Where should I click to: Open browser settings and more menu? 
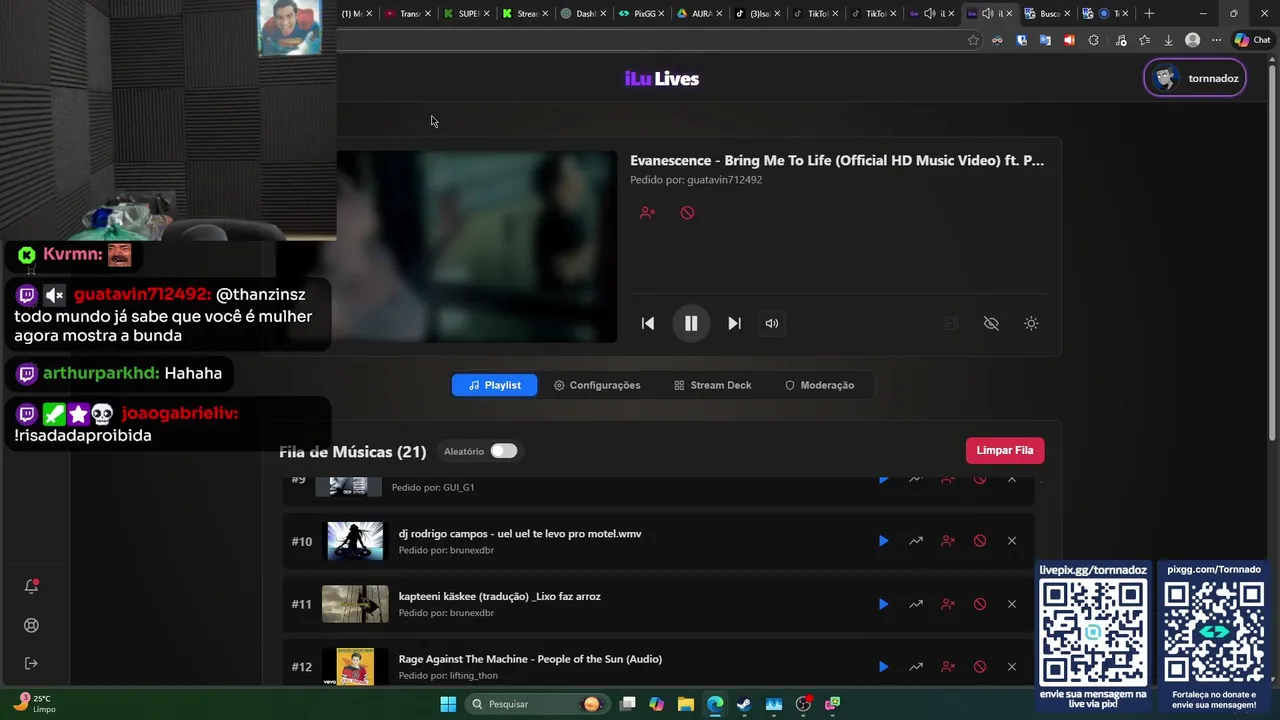[x=1216, y=40]
